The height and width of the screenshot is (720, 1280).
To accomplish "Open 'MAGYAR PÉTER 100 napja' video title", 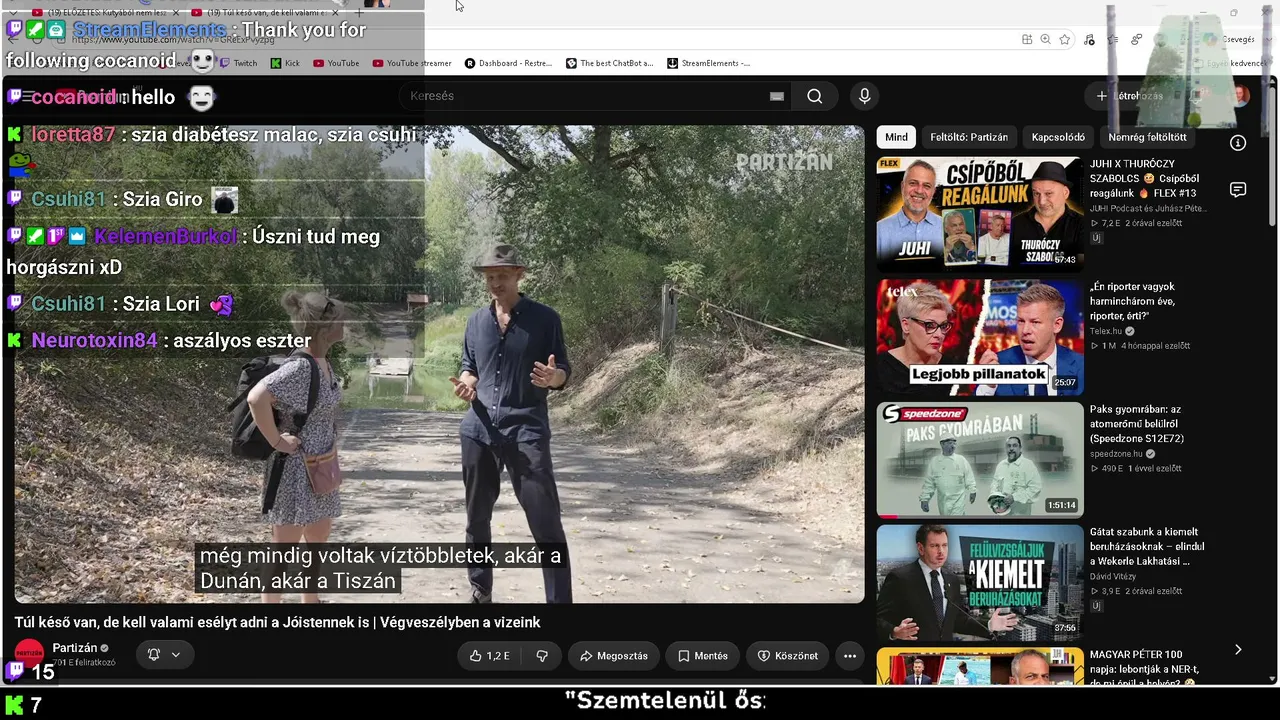I will click(1144, 669).
